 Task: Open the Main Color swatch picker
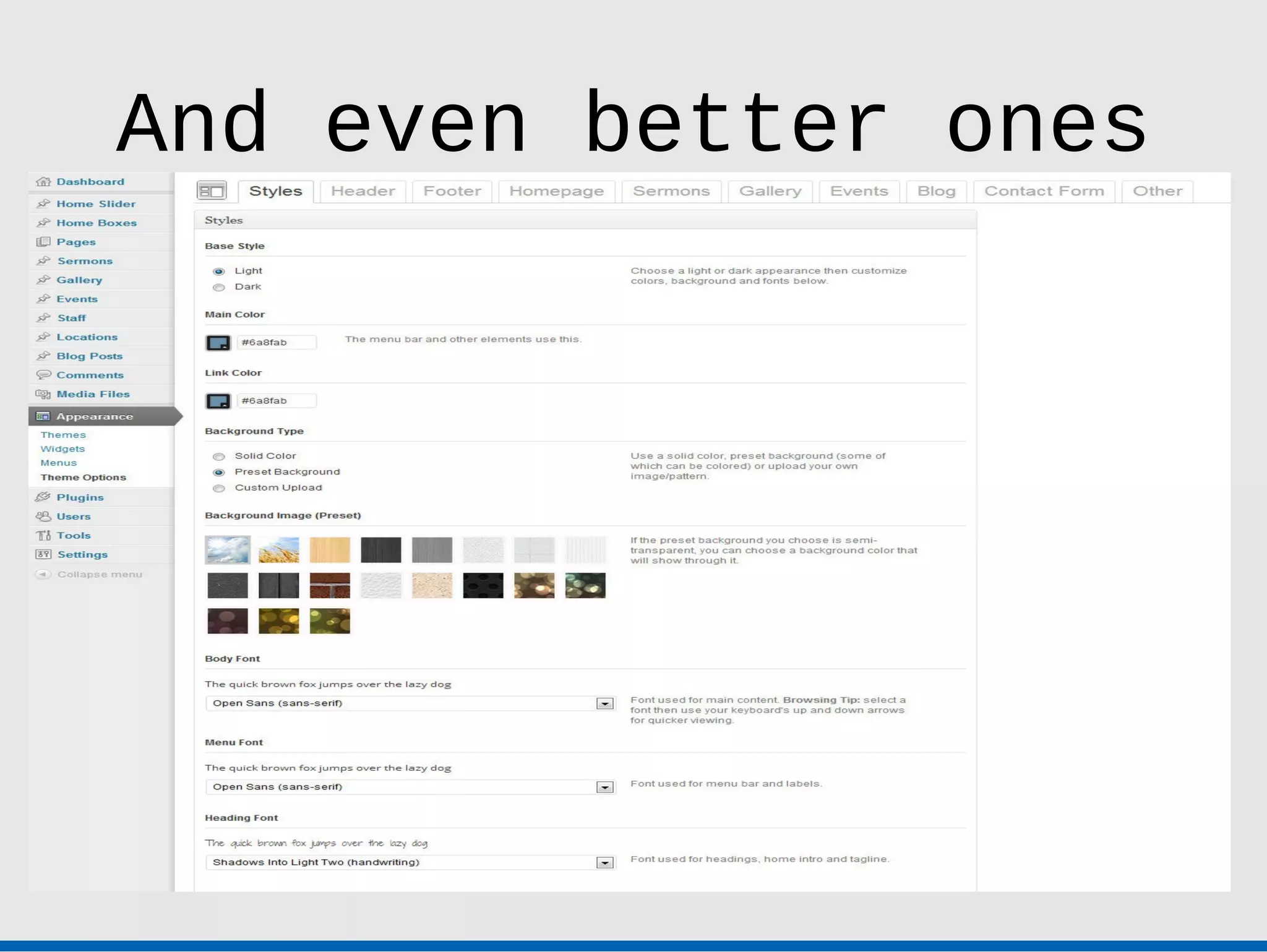pos(218,343)
